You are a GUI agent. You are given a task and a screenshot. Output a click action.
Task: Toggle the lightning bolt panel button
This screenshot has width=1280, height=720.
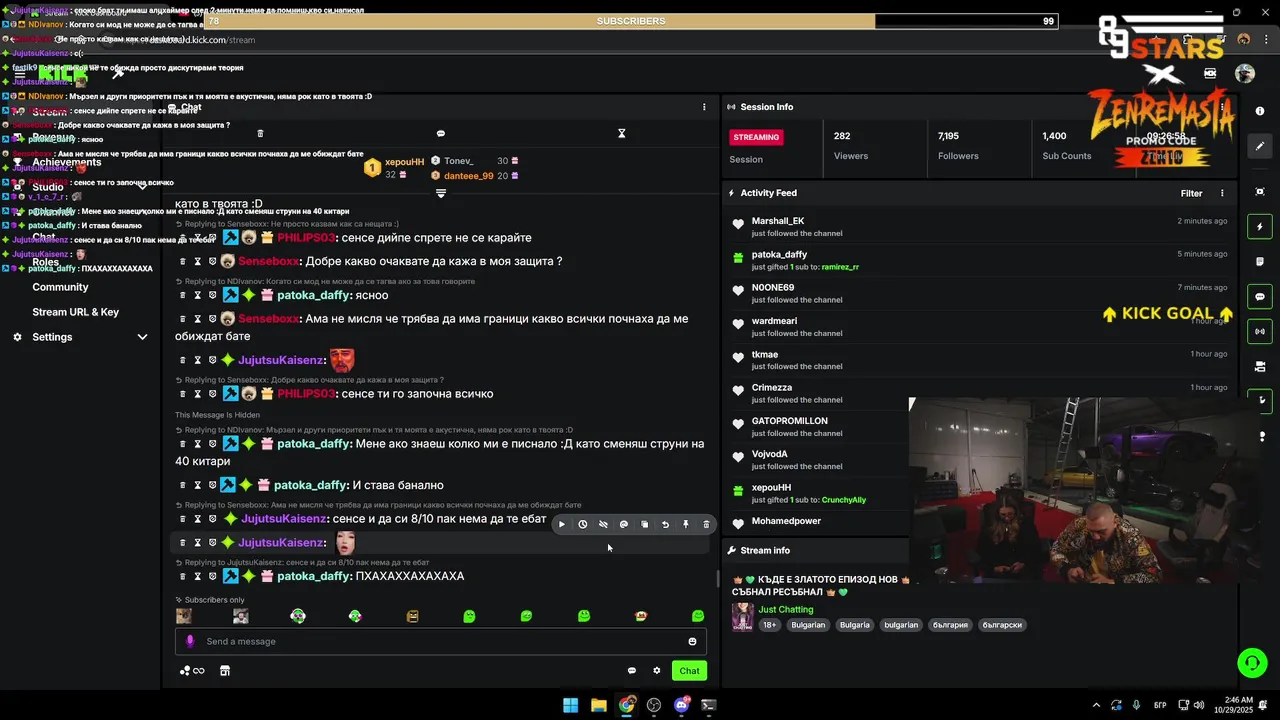point(1260,227)
